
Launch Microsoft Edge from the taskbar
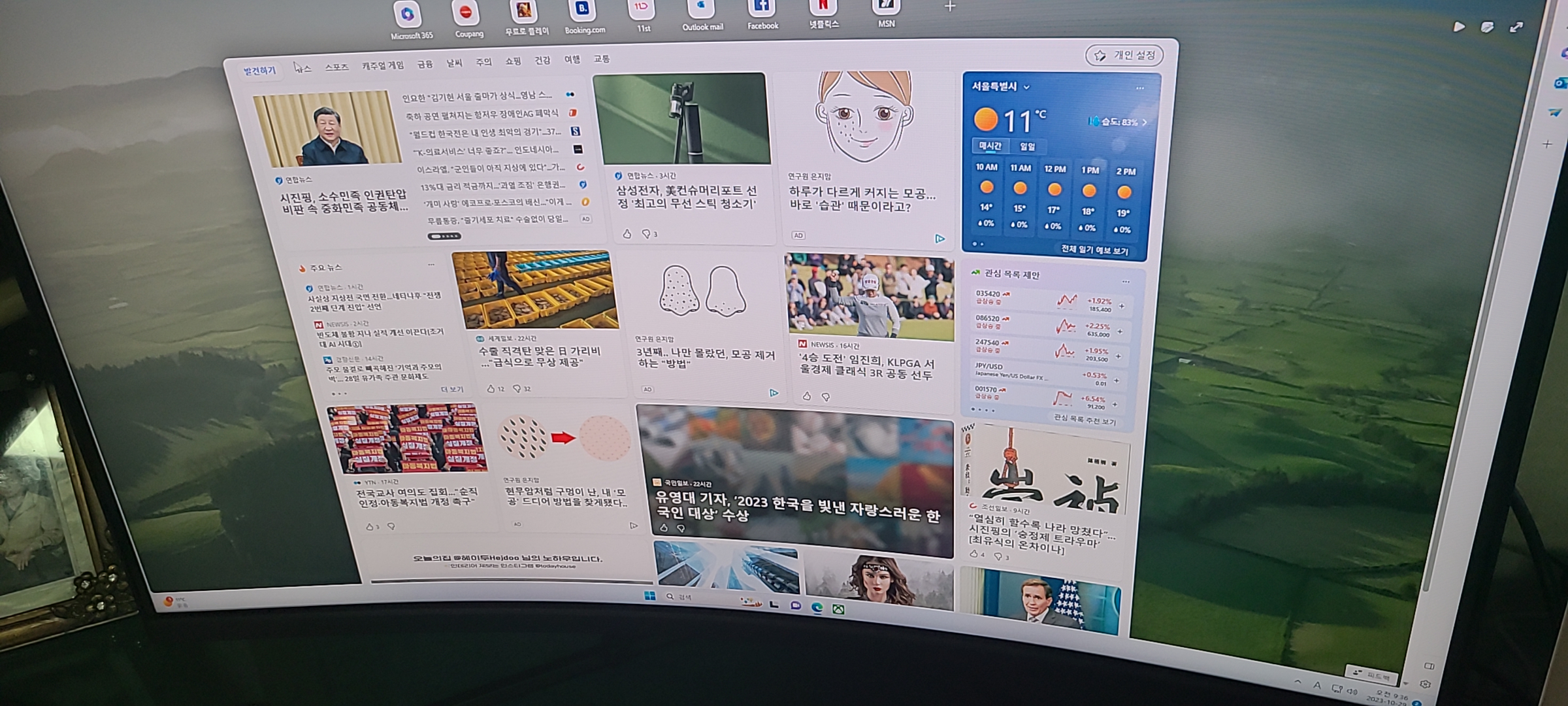[x=817, y=607]
